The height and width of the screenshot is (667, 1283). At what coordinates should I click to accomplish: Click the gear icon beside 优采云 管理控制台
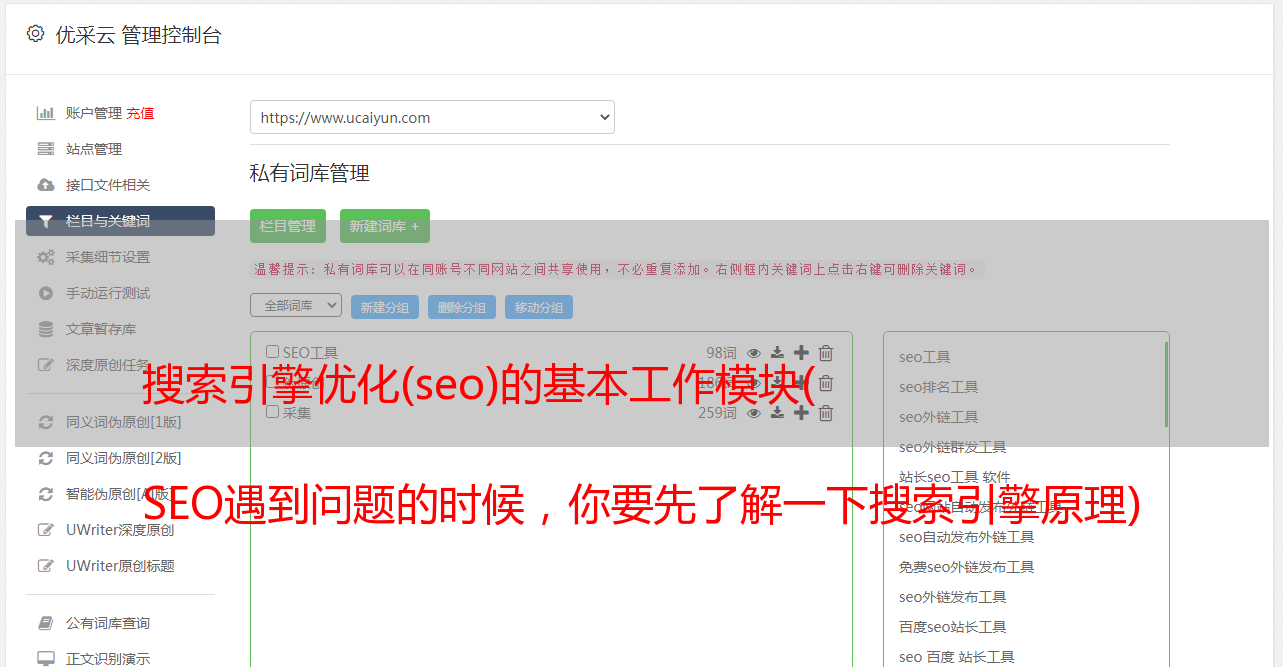[x=36, y=34]
